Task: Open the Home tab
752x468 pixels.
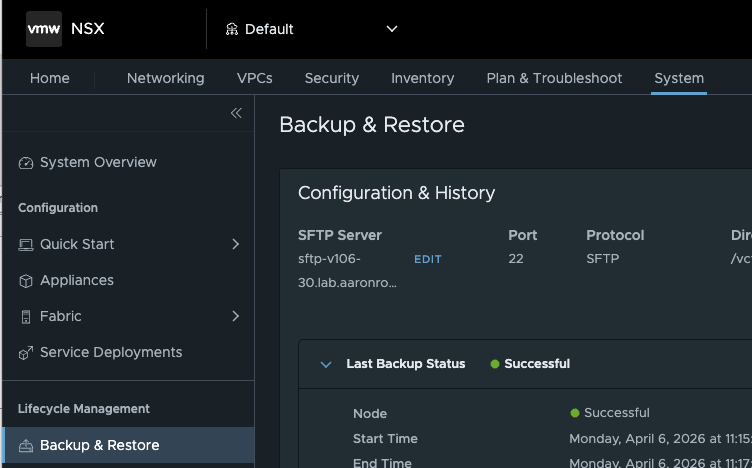Action: [x=50, y=78]
